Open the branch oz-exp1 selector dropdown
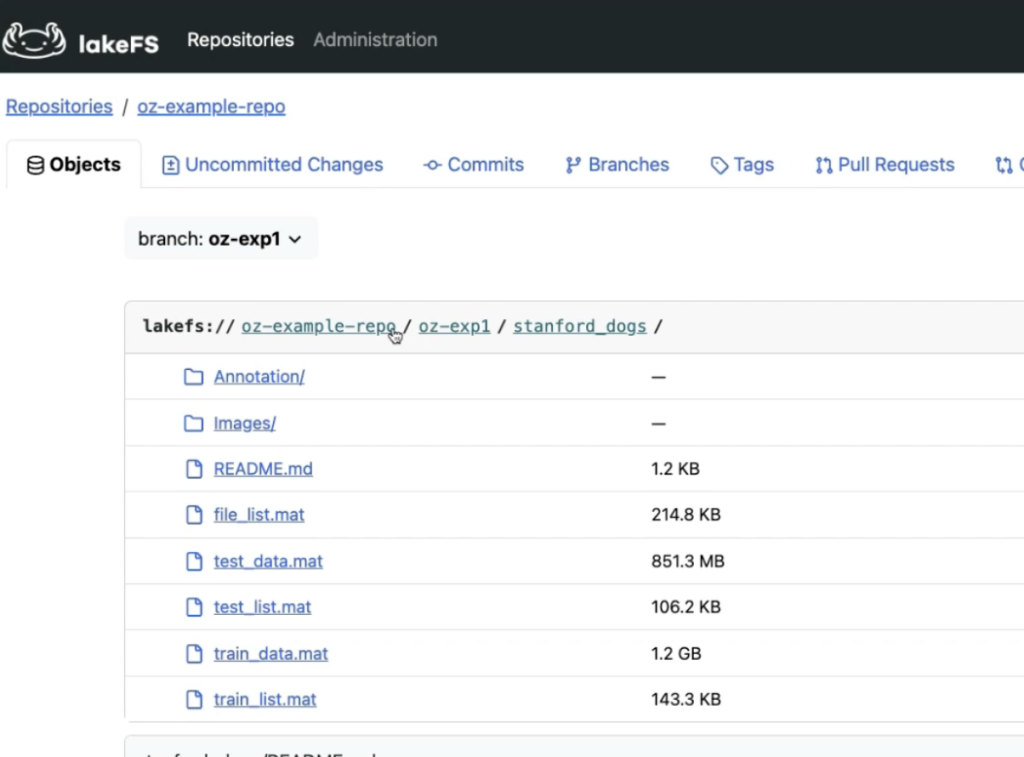The image size is (1024, 757). [x=220, y=239]
